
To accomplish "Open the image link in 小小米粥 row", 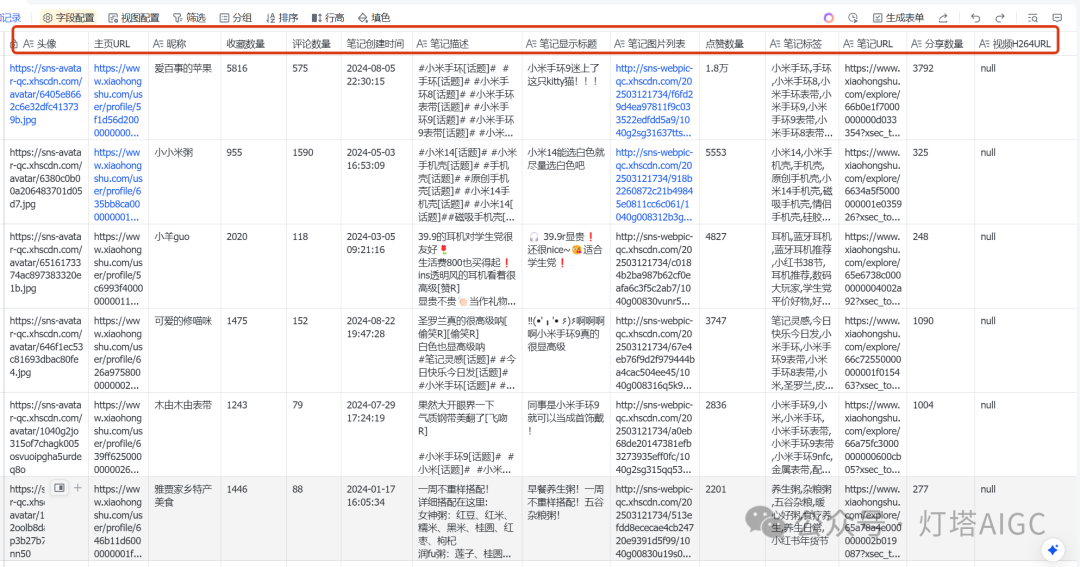I will [x=654, y=185].
